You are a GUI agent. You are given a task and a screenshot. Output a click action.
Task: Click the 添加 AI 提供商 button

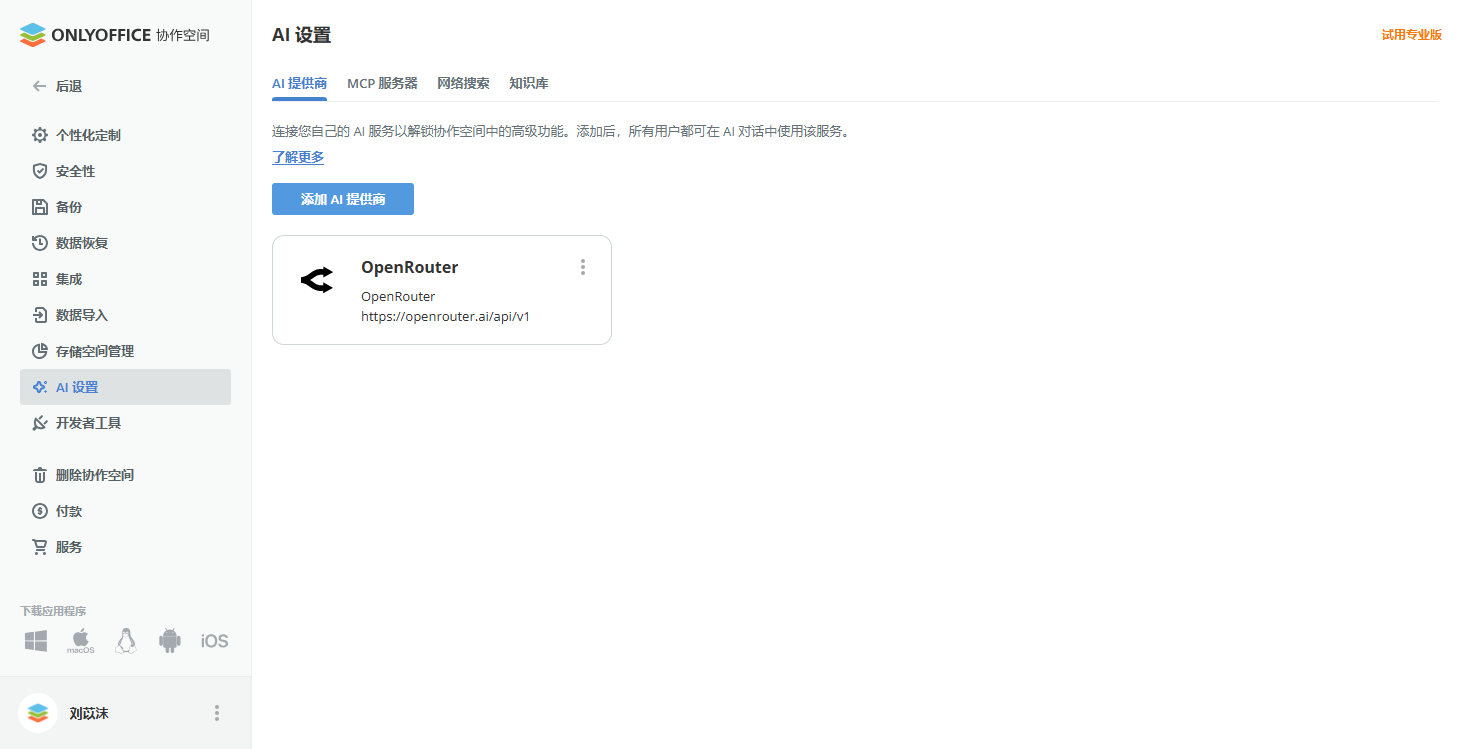pyautogui.click(x=342, y=198)
